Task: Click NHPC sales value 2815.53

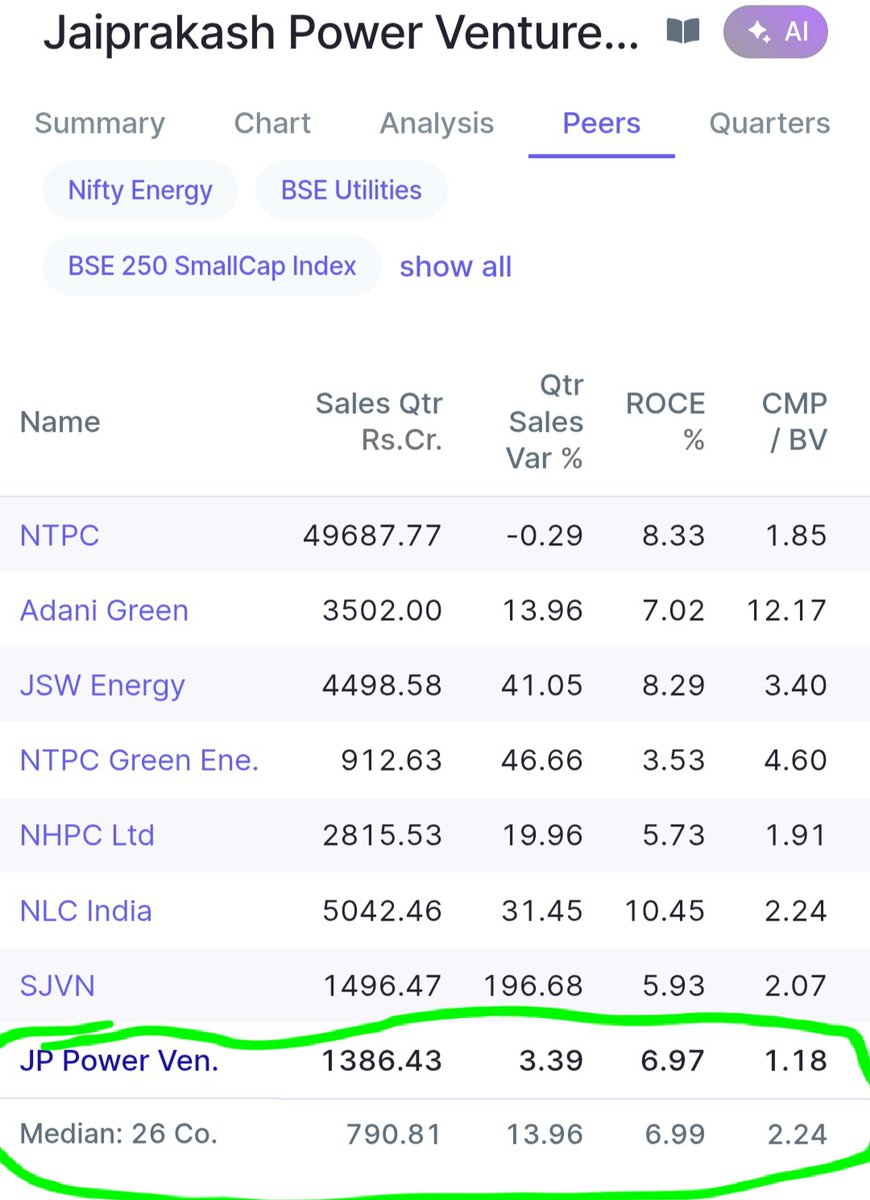Action: [x=382, y=835]
